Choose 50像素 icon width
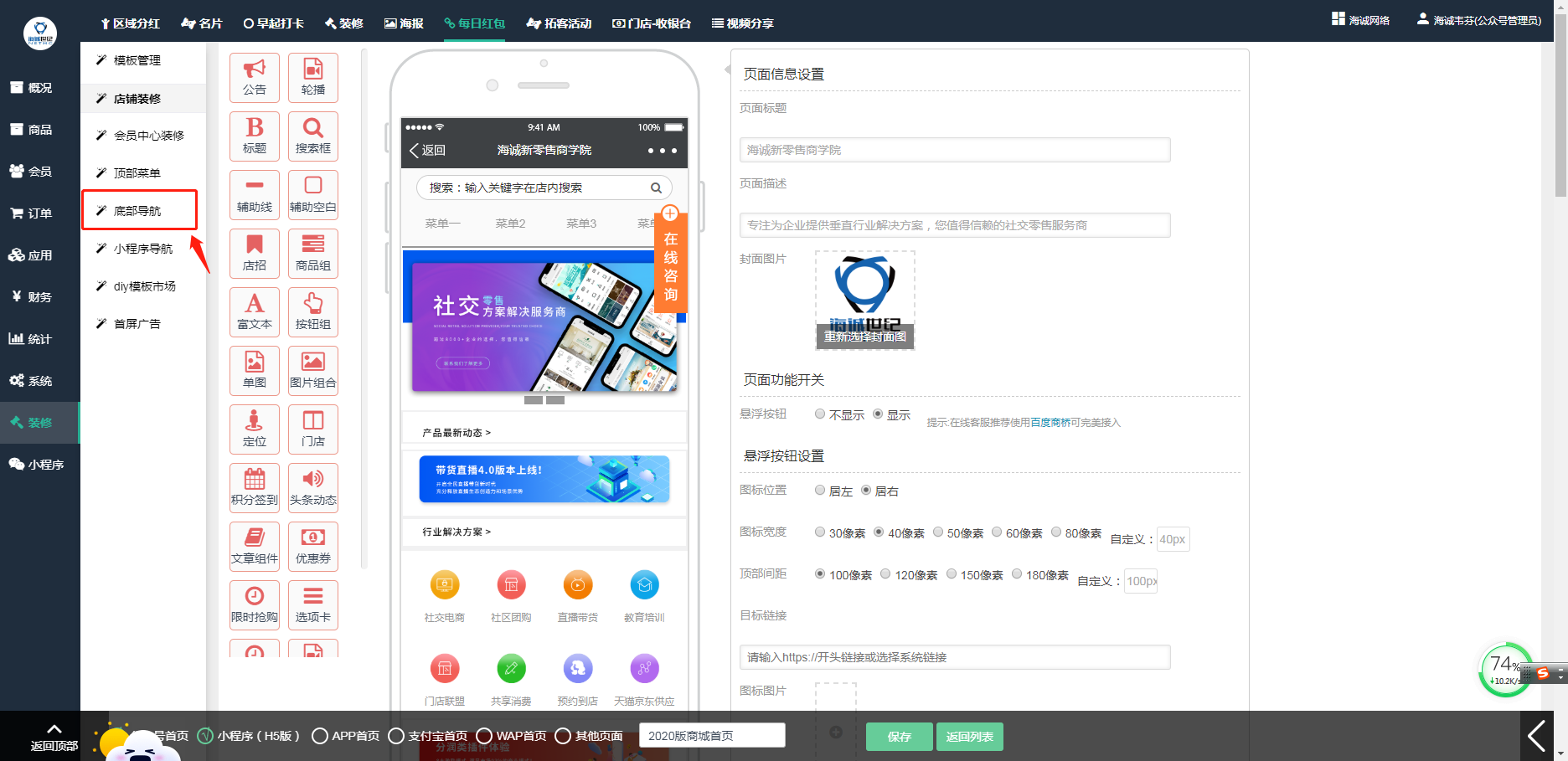Image resolution: width=1568 pixels, height=761 pixels. pos(938,532)
